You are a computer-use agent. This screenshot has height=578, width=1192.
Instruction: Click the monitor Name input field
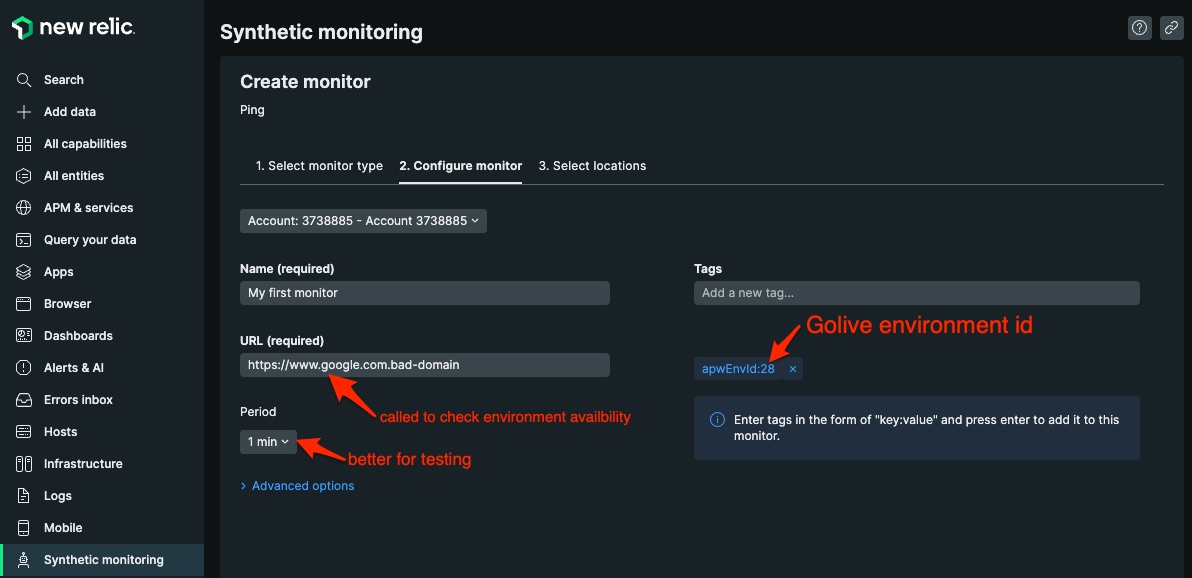pyautogui.click(x=424, y=293)
